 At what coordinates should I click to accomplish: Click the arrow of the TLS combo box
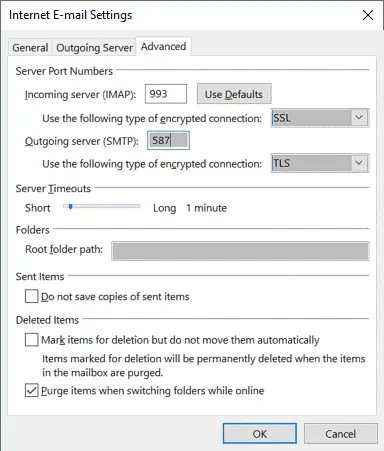[x=359, y=163]
